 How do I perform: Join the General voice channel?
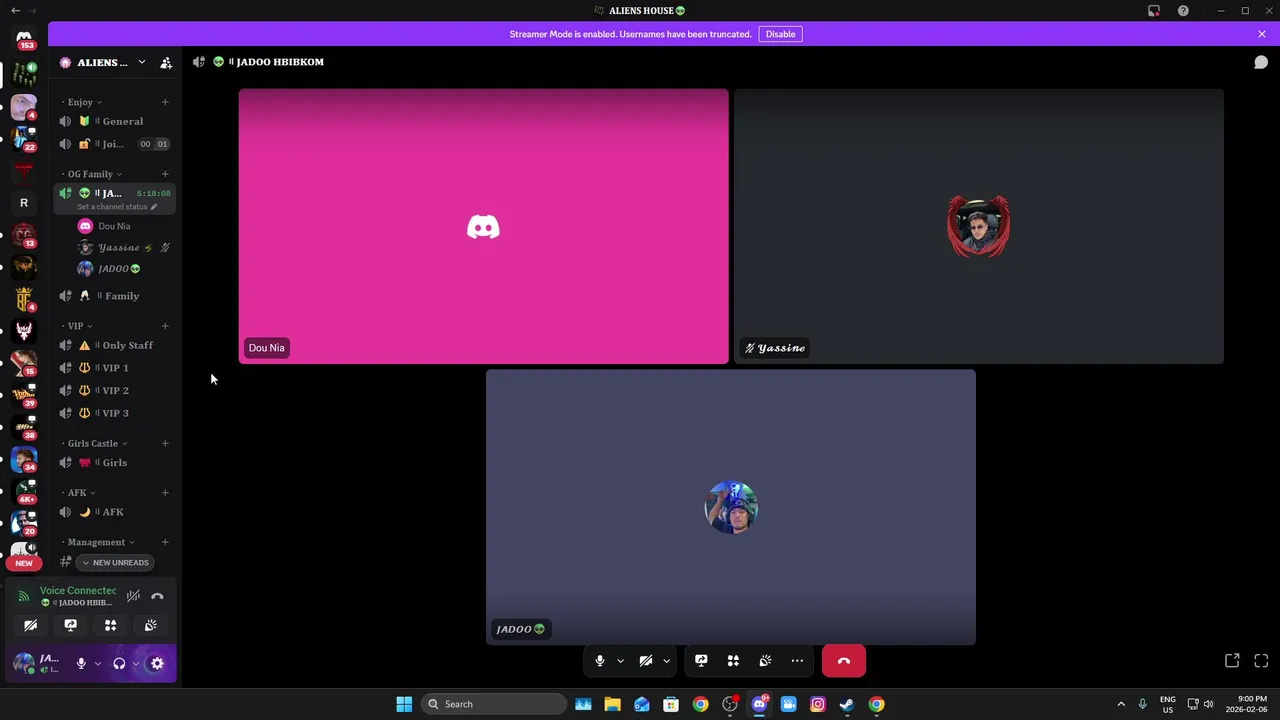[x=115, y=121]
